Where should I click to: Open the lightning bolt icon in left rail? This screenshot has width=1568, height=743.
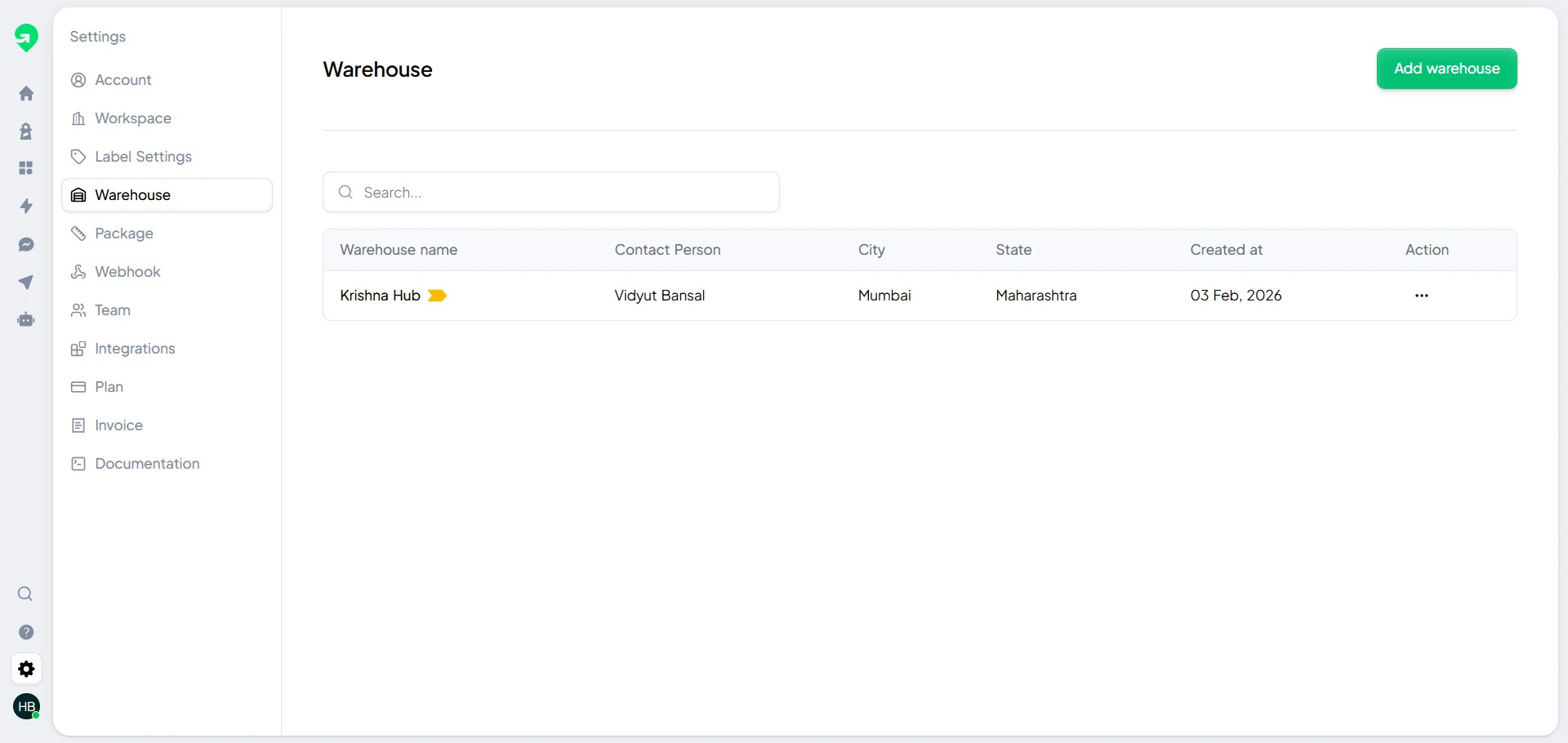coord(26,206)
